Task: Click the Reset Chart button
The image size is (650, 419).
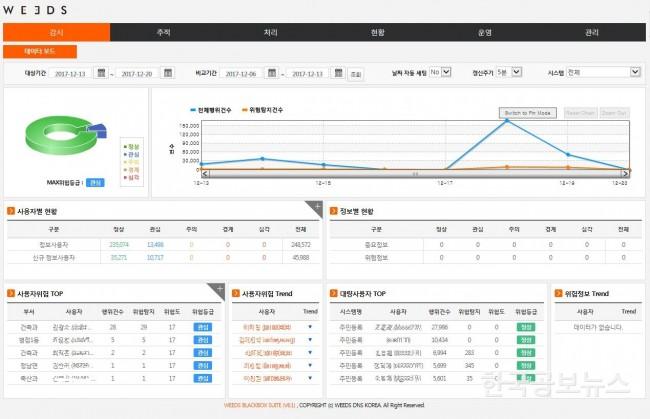Action: pos(580,113)
